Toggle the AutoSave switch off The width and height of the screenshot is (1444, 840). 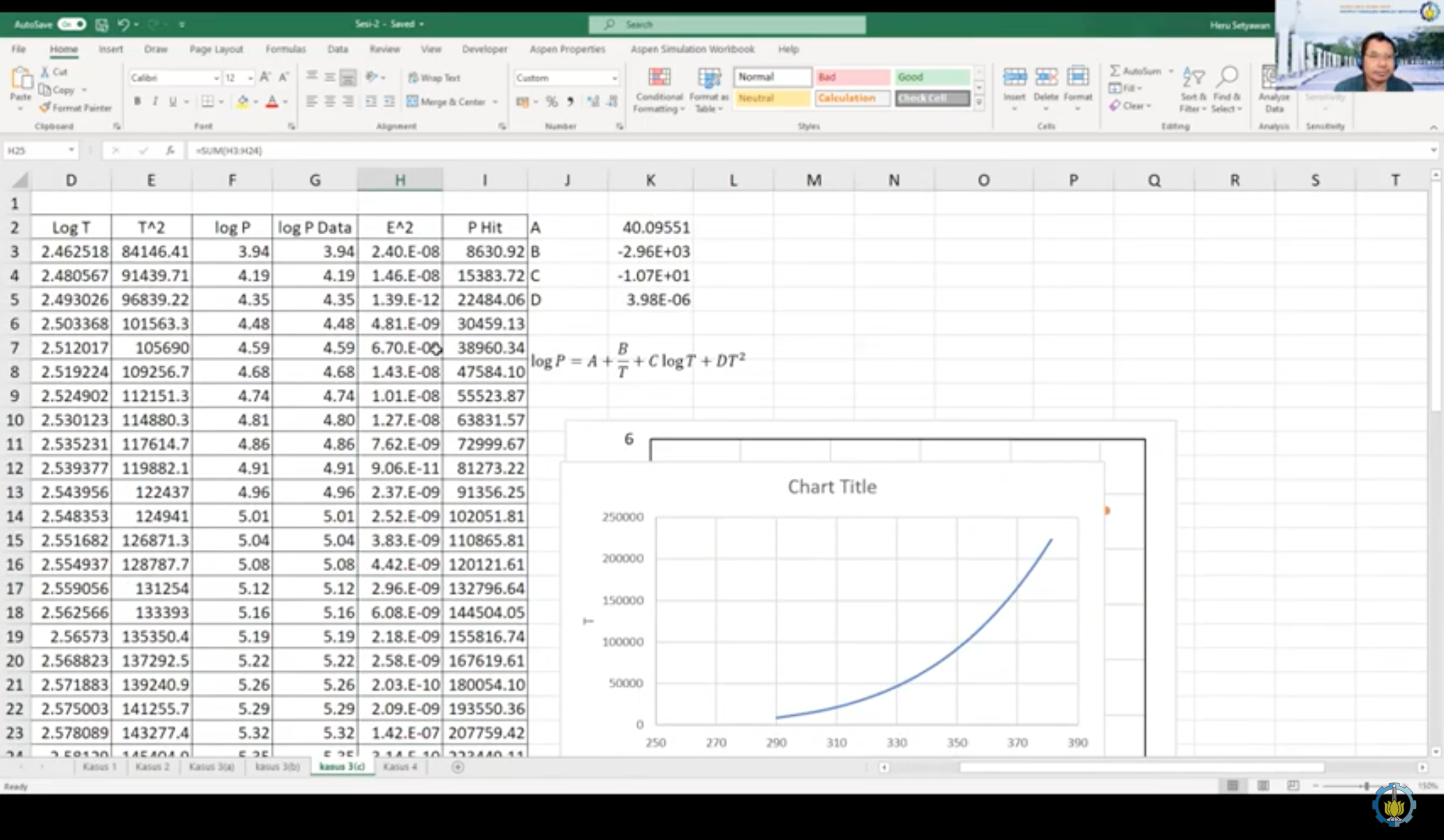point(72,24)
